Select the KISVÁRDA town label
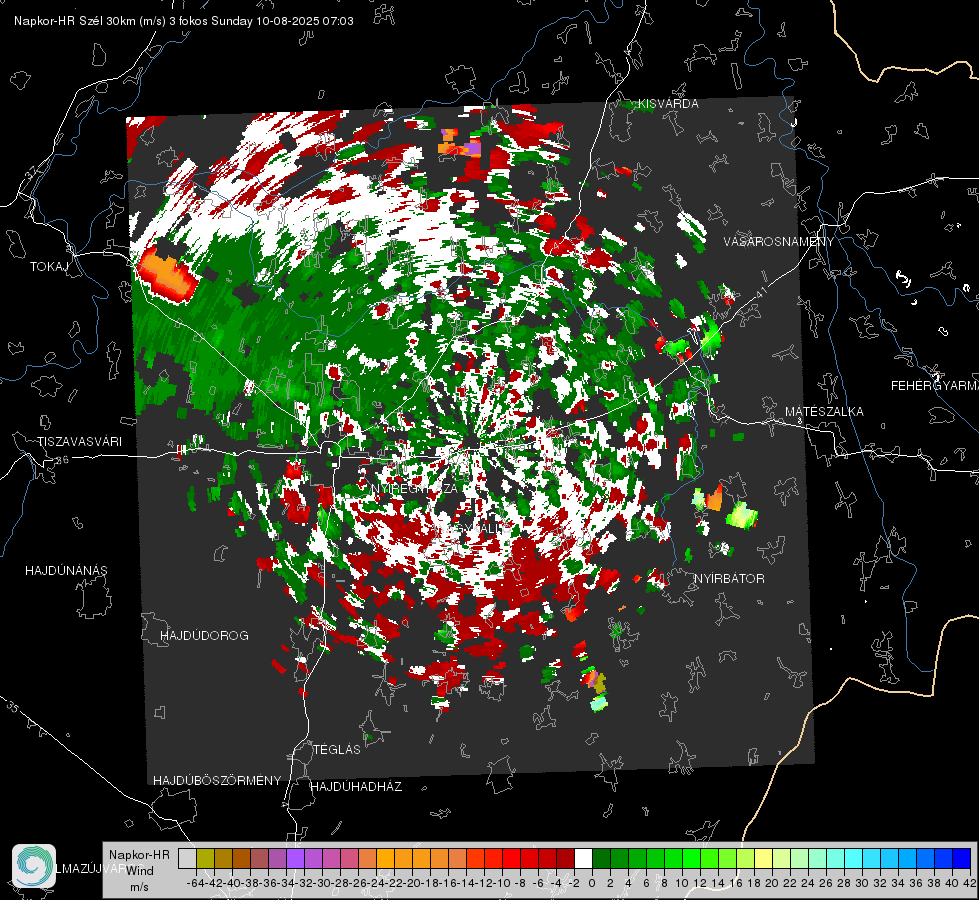The height and width of the screenshot is (900, 979). pyautogui.click(x=668, y=104)
